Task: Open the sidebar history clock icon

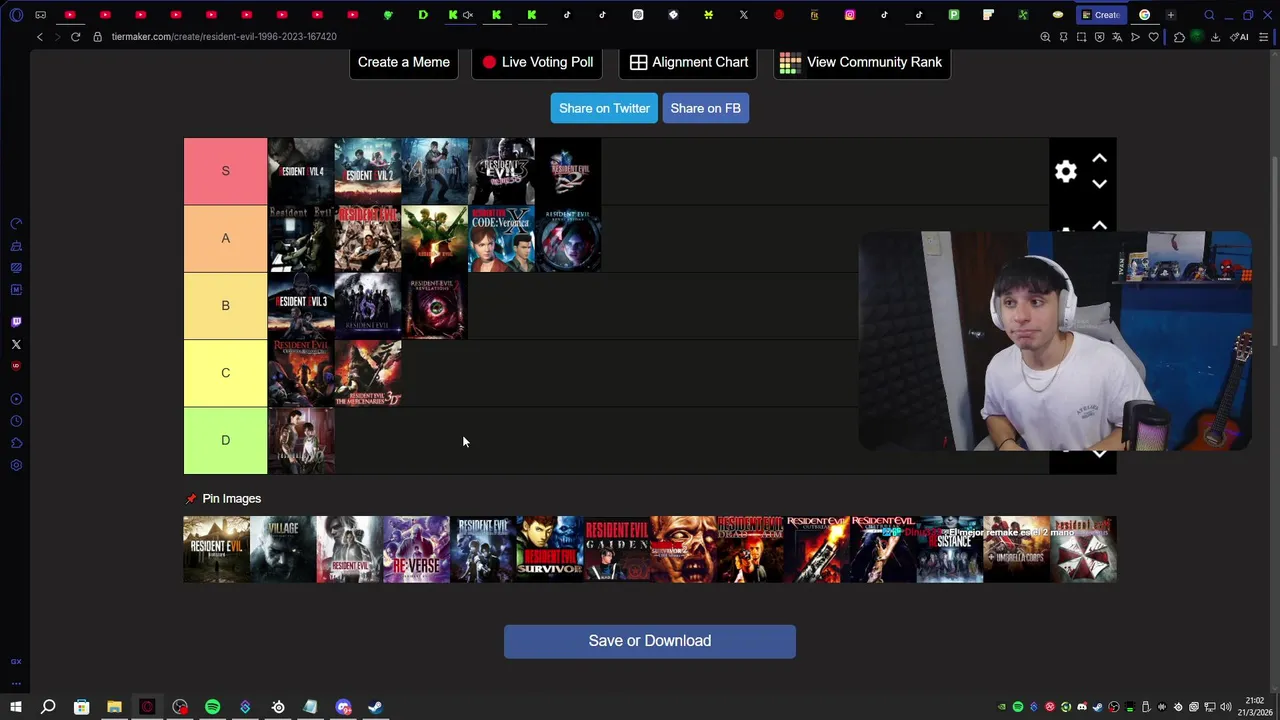Action: tap(16, 421)
